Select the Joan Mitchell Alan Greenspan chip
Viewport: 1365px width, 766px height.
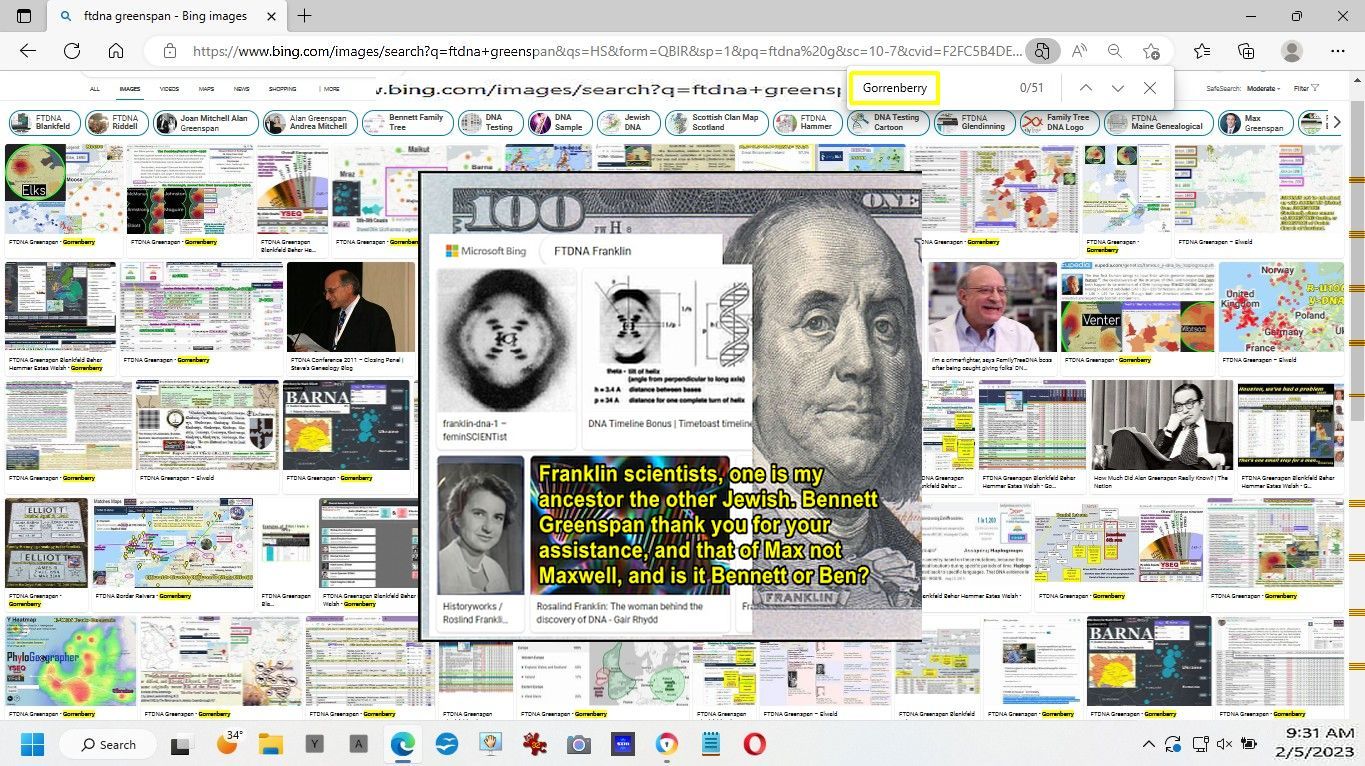click(205, 123)
